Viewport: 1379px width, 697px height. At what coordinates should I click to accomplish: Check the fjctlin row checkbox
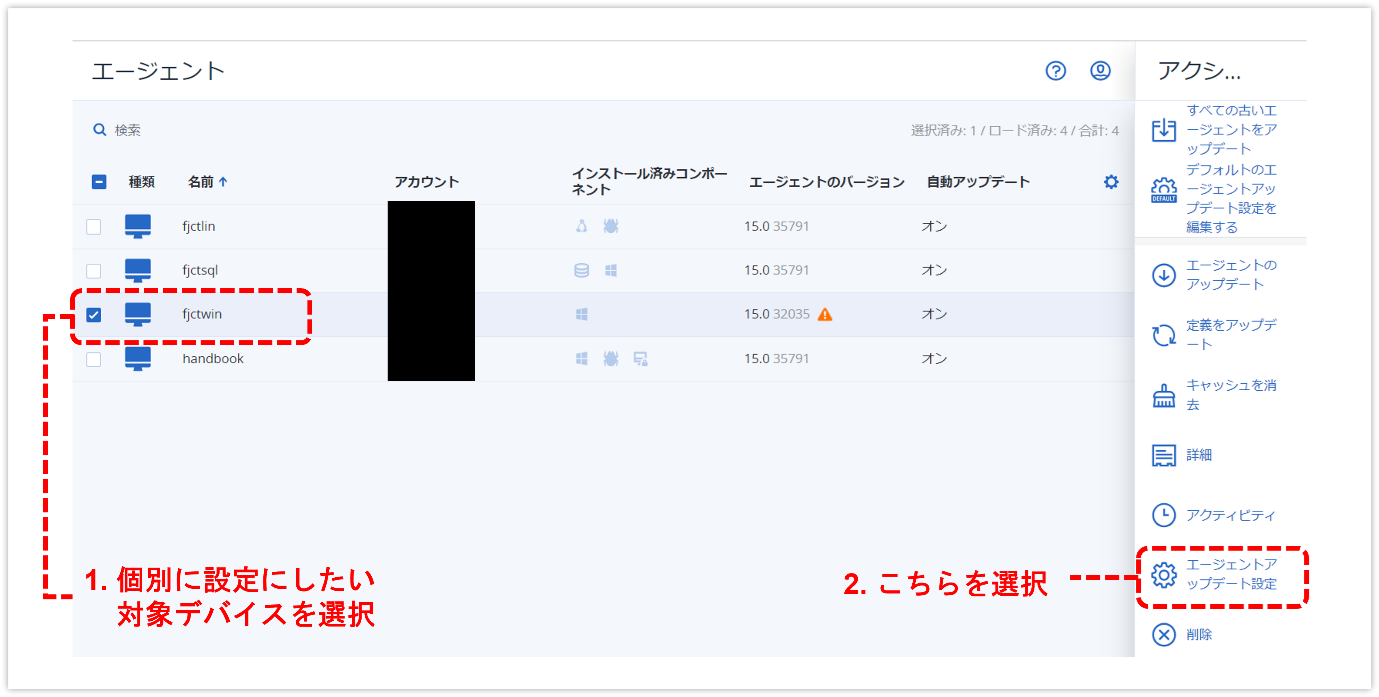click(x=94, y=227)
